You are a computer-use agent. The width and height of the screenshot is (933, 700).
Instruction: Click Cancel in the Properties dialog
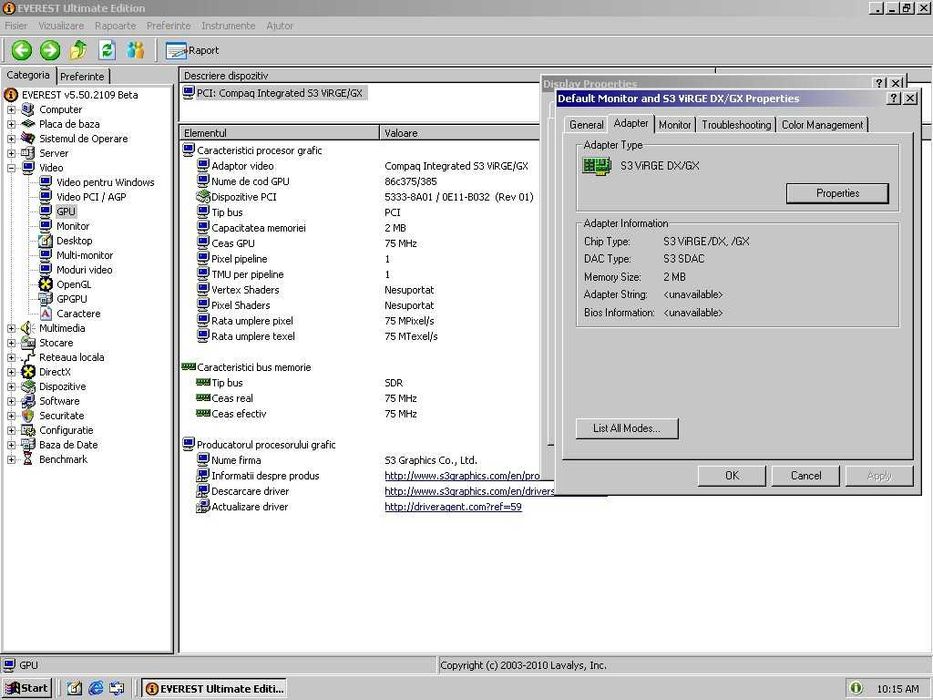pyautogui.click(x=806, y=476)
